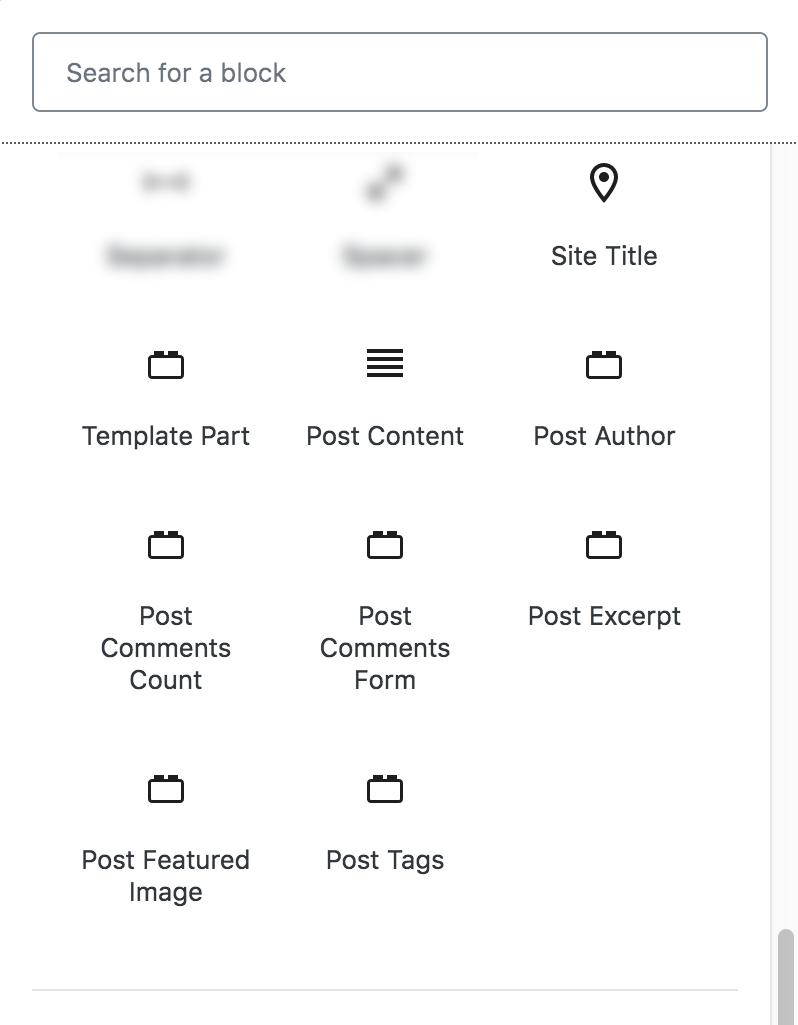
Task: Pick the Post Comments Form block icon
Action: (x=385, y=545)
